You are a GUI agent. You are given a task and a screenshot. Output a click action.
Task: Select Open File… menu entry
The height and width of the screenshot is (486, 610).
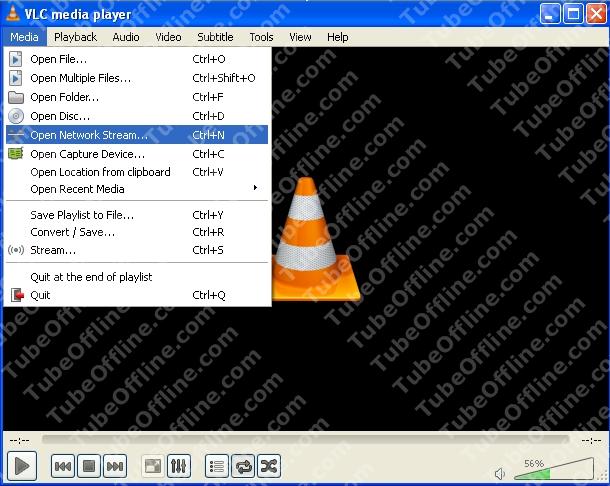pyautogui.click(x=137, y=59)
